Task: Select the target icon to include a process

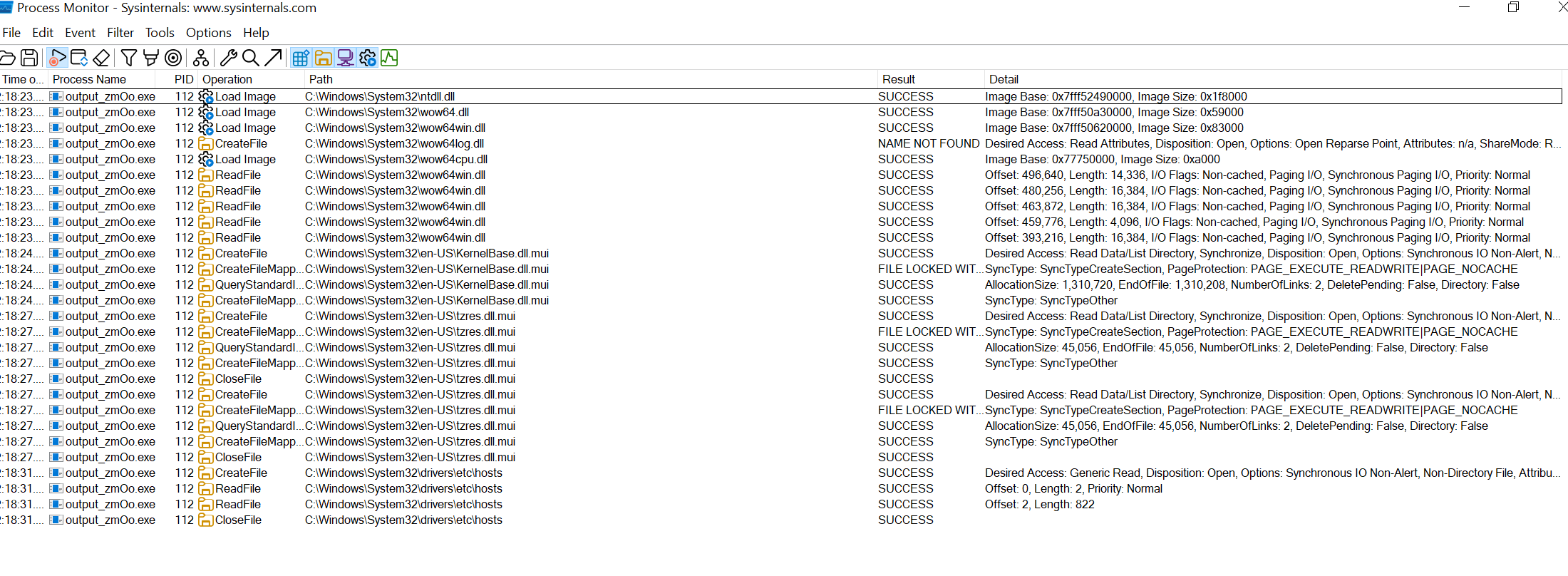Action: [173, 58]
